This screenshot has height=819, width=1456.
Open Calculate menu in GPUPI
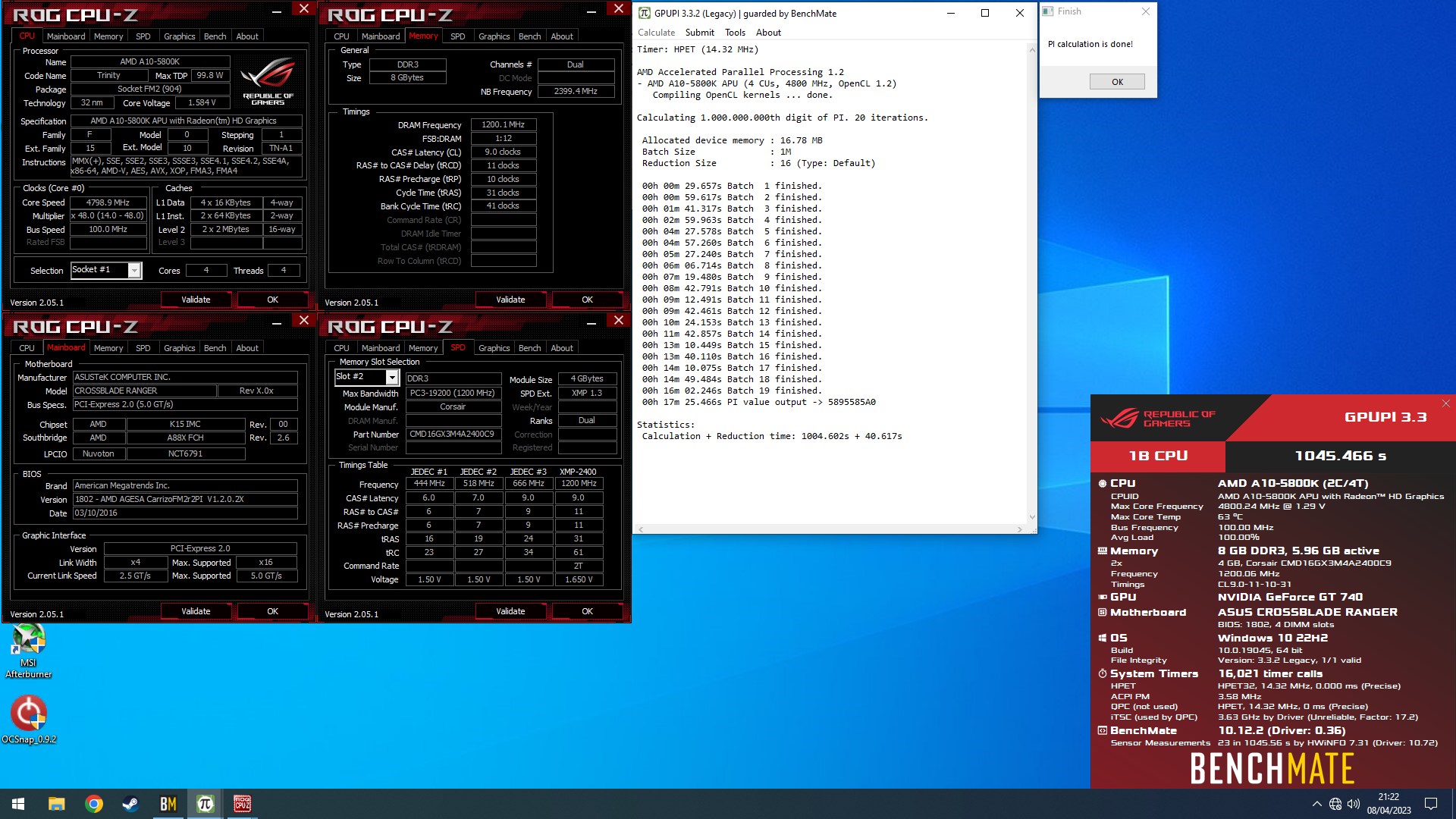pyautogui.click(x=656, y=33)
